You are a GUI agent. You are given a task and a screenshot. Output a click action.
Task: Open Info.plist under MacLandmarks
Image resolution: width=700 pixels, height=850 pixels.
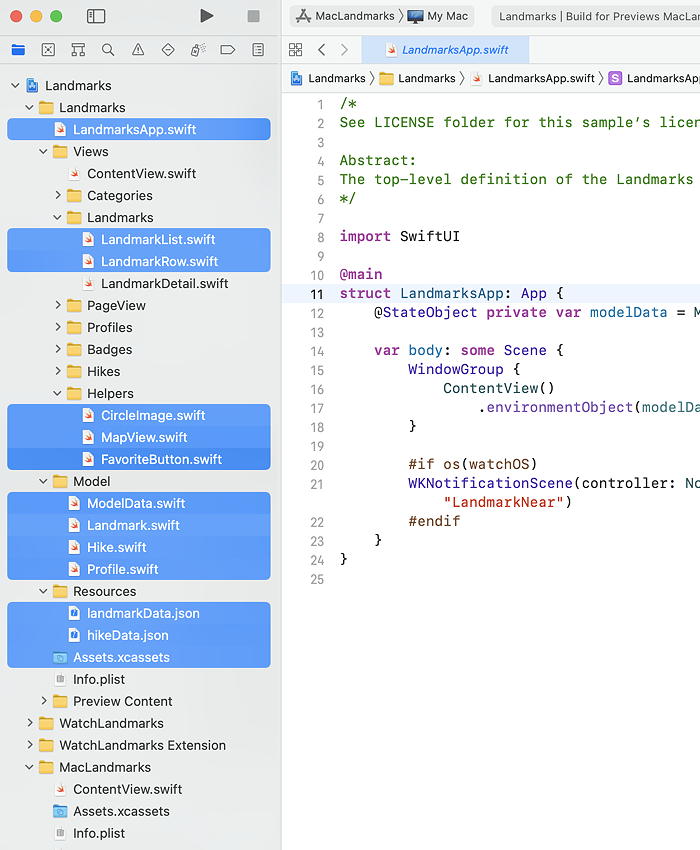139,833
